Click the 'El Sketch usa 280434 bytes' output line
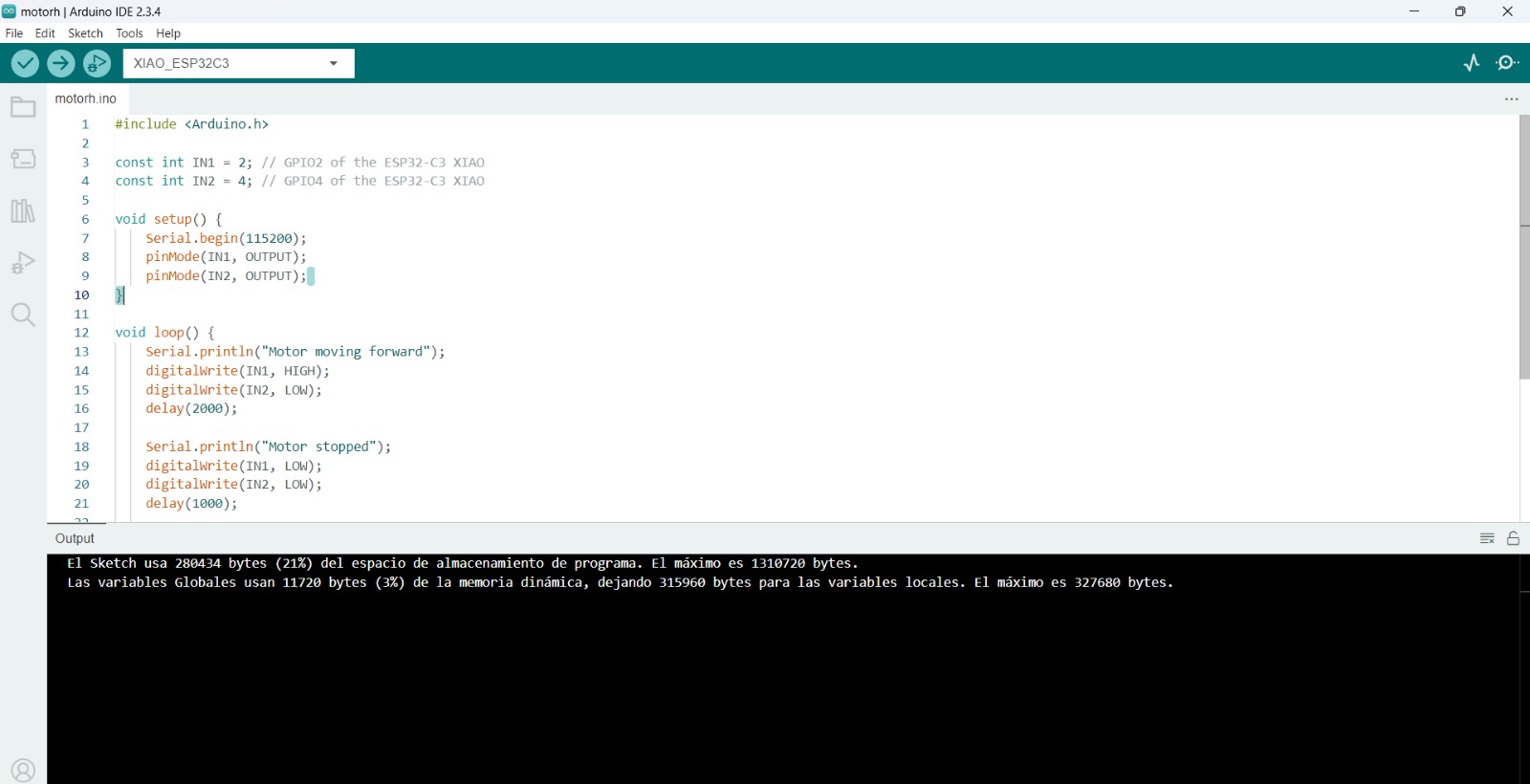 tap(463, 563)
